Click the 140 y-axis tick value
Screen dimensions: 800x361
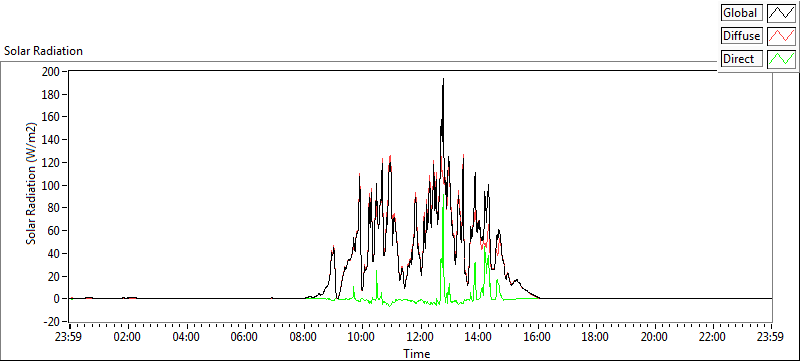tap(52, 140)
